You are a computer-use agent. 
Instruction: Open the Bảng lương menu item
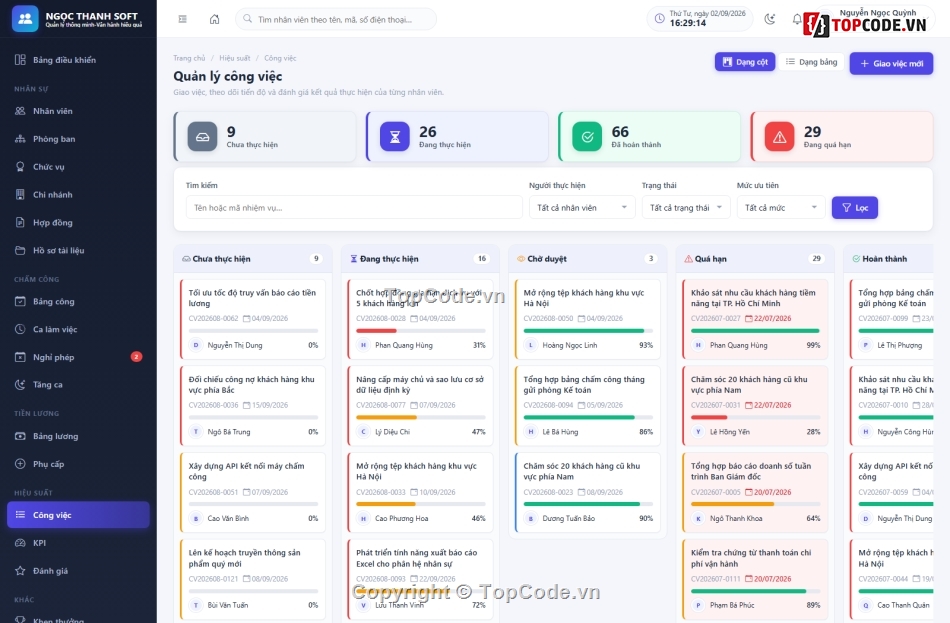[78, 436]
